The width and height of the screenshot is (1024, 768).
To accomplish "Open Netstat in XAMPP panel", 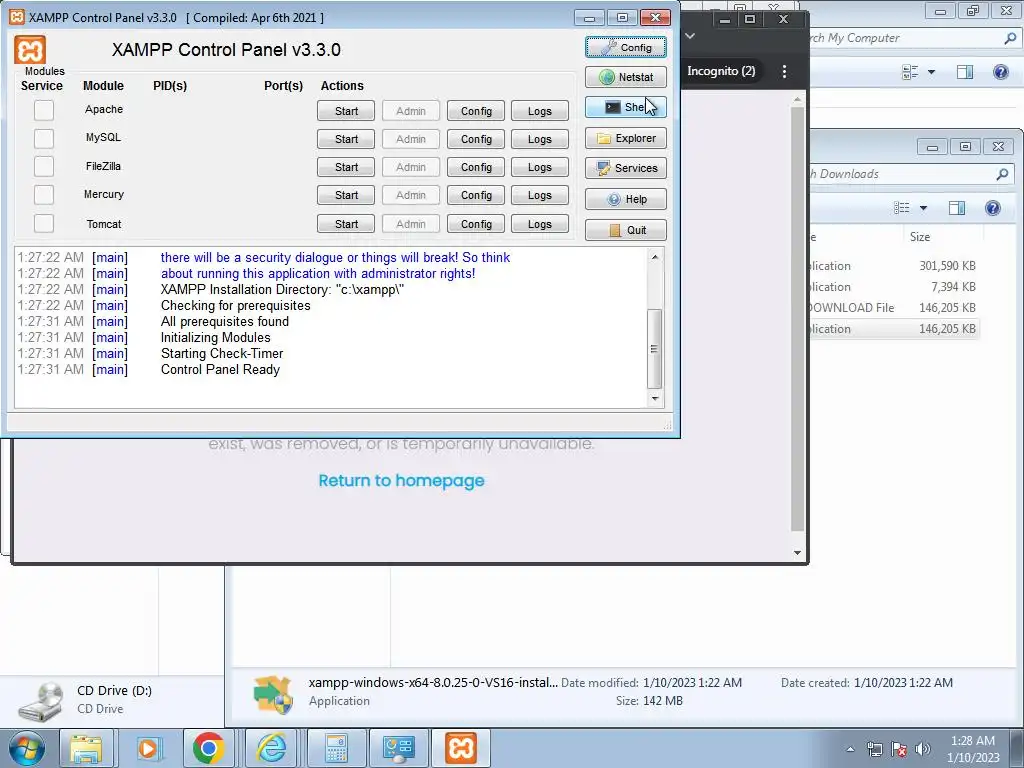I will pyautogui.click(x=626, y=77).
